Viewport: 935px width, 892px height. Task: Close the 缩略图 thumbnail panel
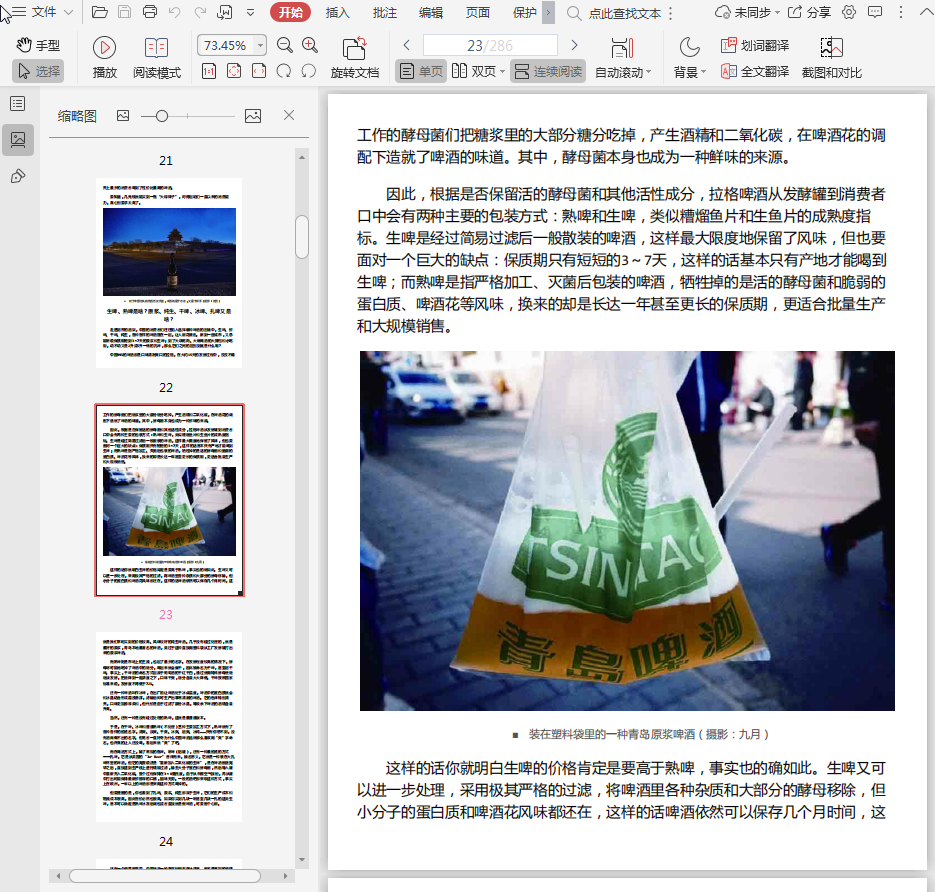tap(289, 115)
